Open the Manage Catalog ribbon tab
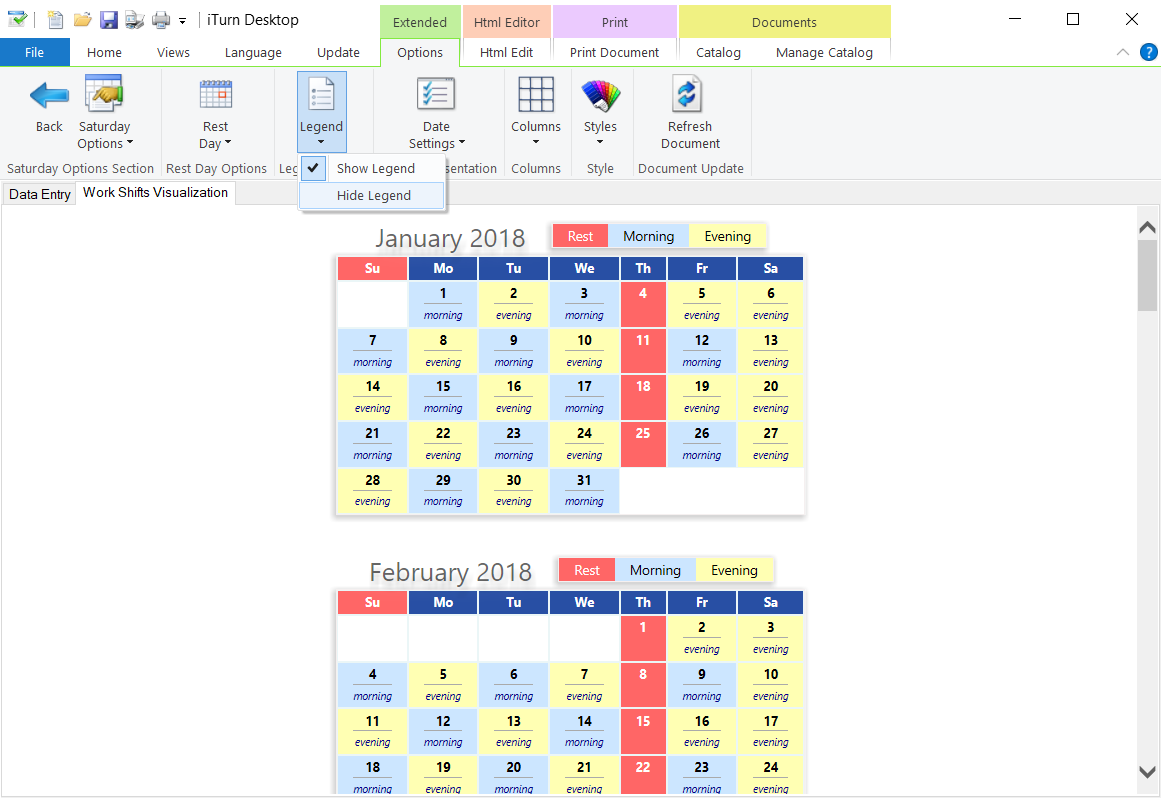This screenshot has width=1161, height=799. (x=824, y=53)
